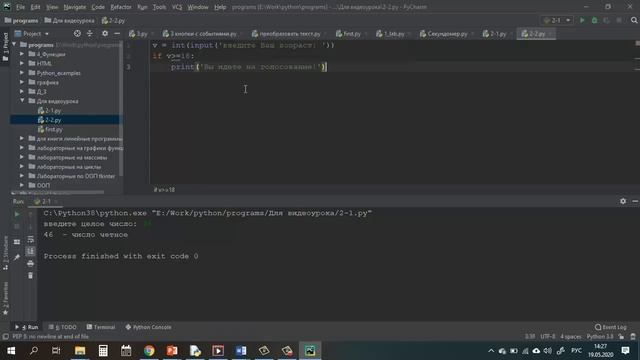
Task: Start debugging with the bug icon
Action: [594, 20]
